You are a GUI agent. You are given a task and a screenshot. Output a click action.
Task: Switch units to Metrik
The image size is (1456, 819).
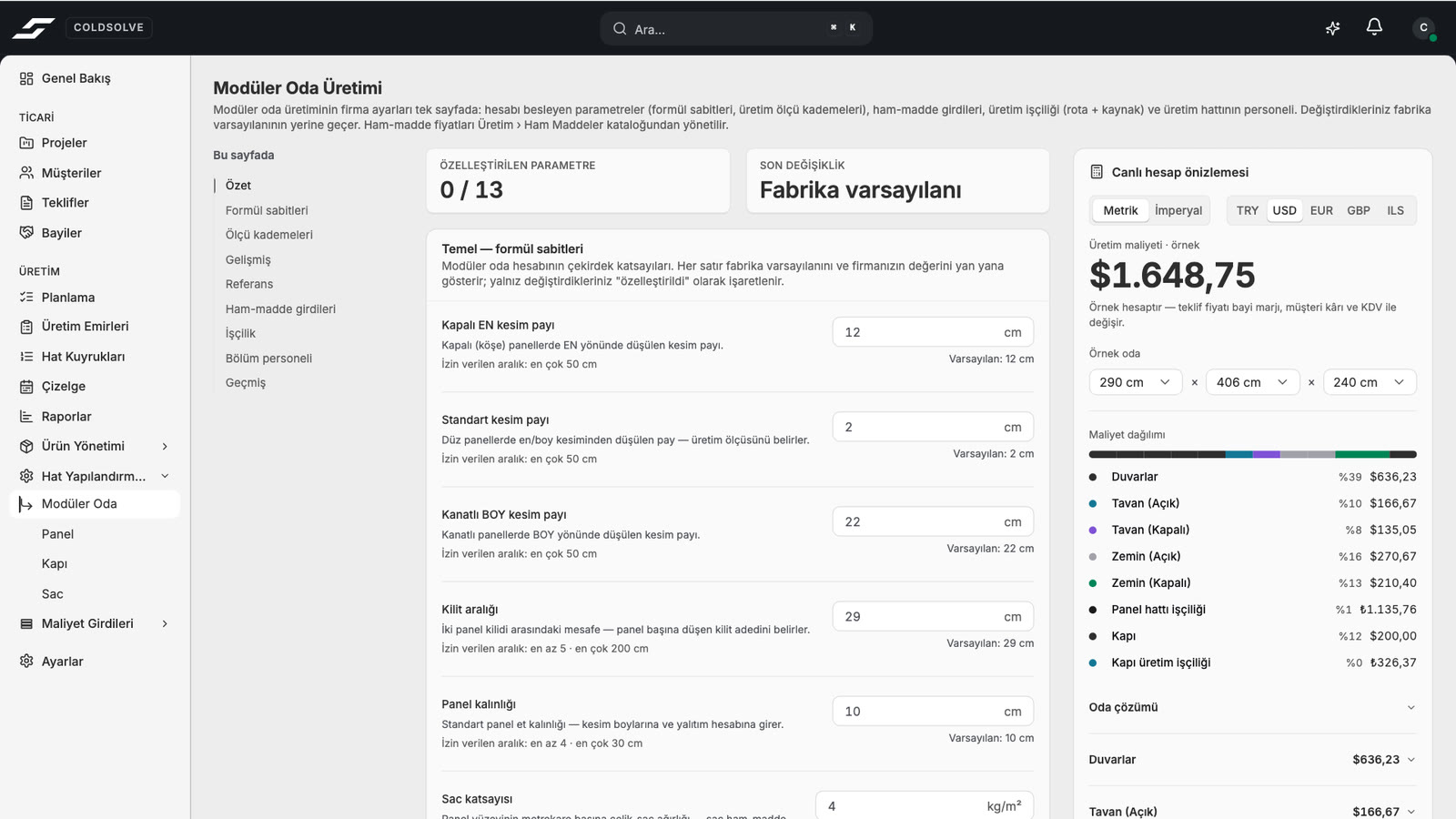pyautogui.click(x=1120, y=210)
